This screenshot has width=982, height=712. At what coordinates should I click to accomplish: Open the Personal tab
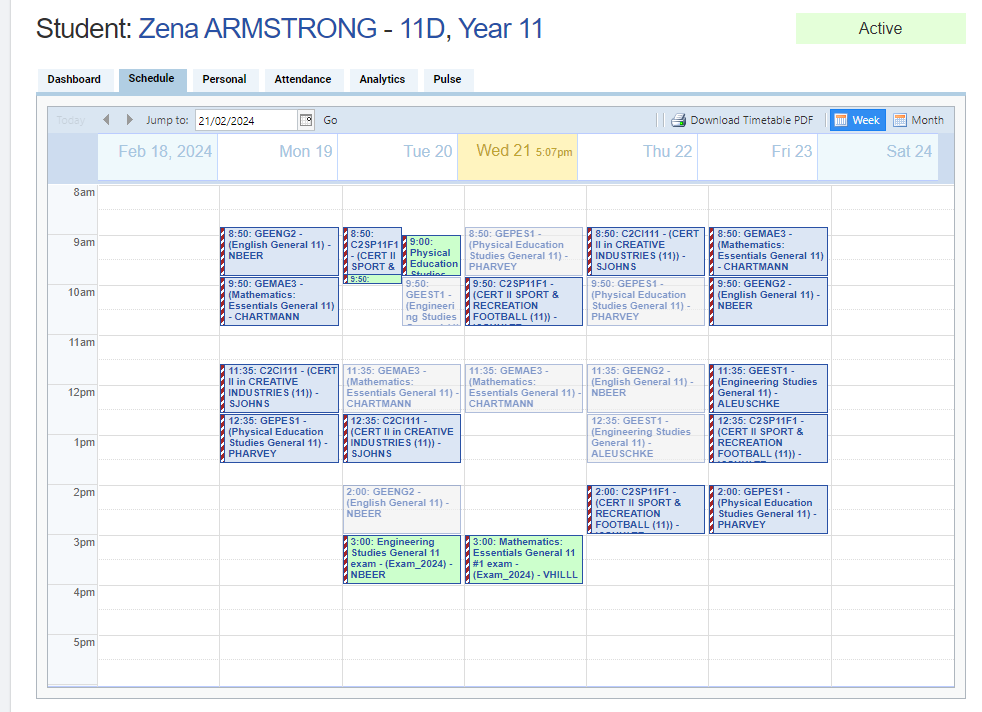tap(224, 80)
